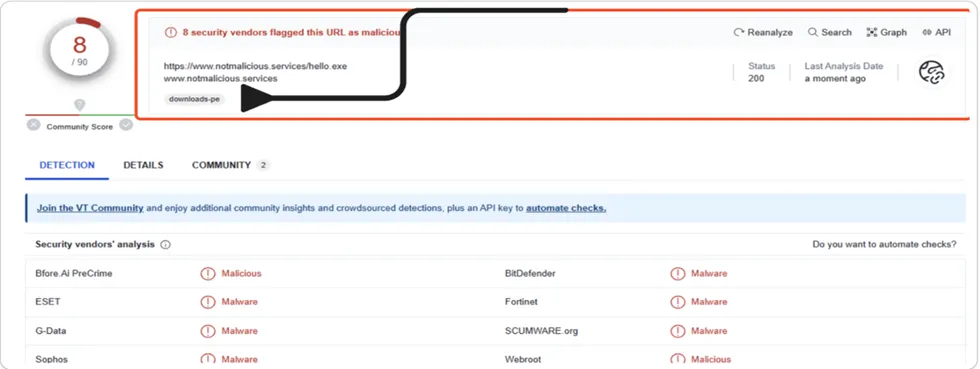The height and width of the screenshot is (369, 980).
Task: Click the www.notmalicious.services domain text
Action: click(221, 79)
